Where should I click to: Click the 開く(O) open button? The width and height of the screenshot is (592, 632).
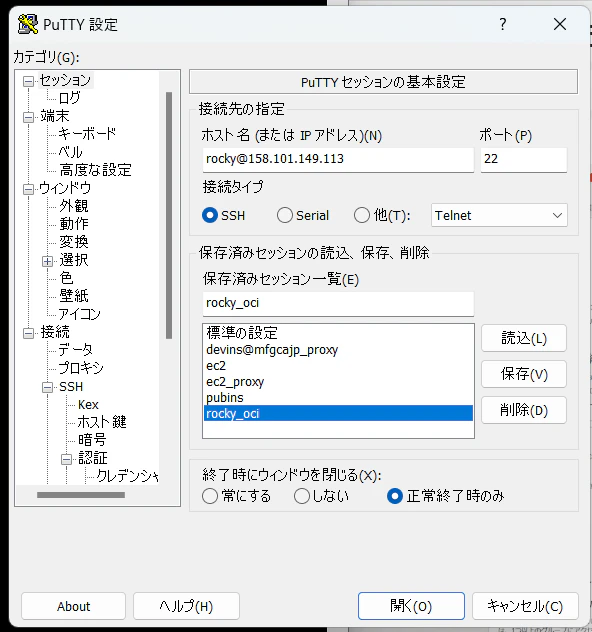(x=411, y=606)
